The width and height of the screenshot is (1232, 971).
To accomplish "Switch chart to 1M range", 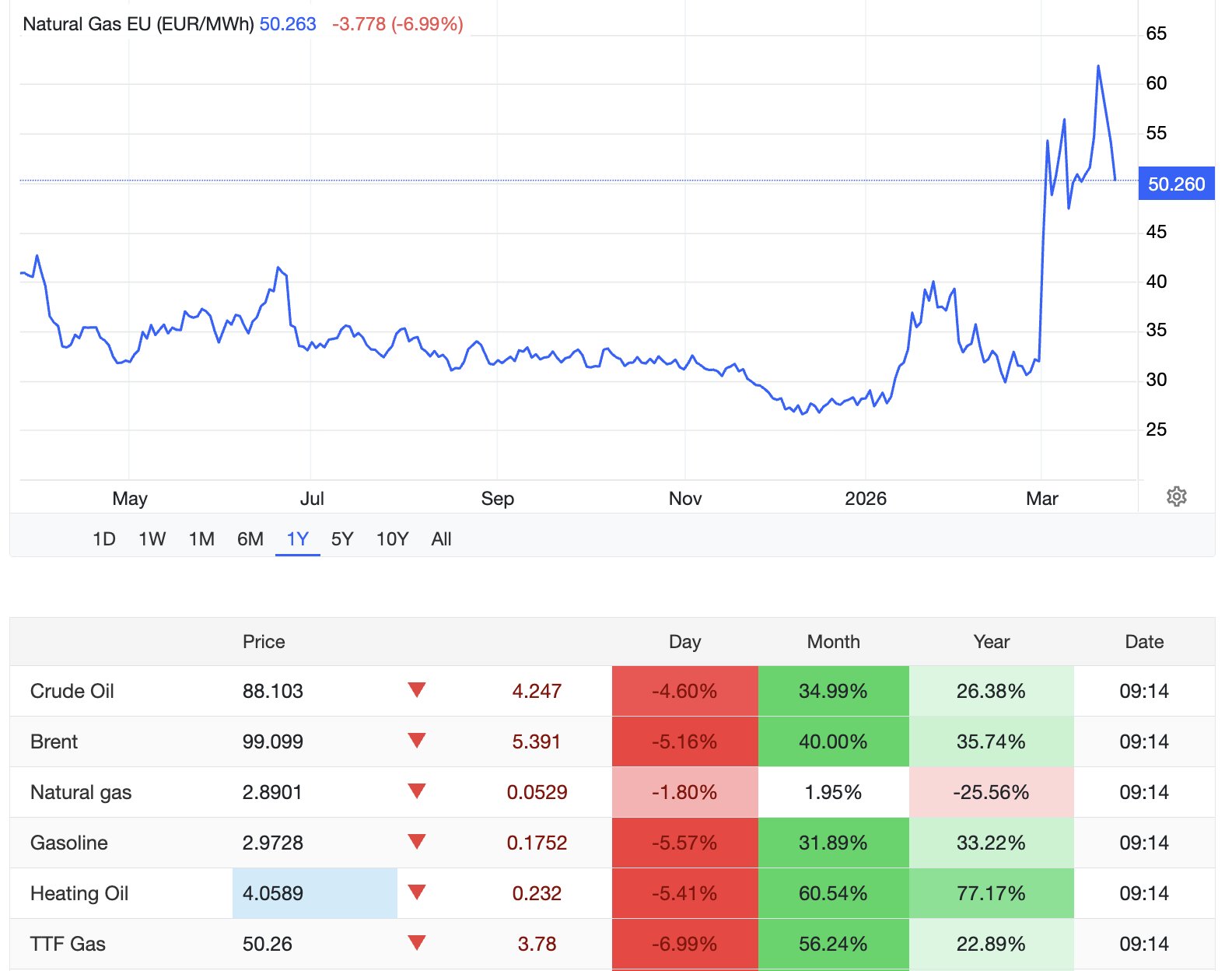I will [201, 539].
